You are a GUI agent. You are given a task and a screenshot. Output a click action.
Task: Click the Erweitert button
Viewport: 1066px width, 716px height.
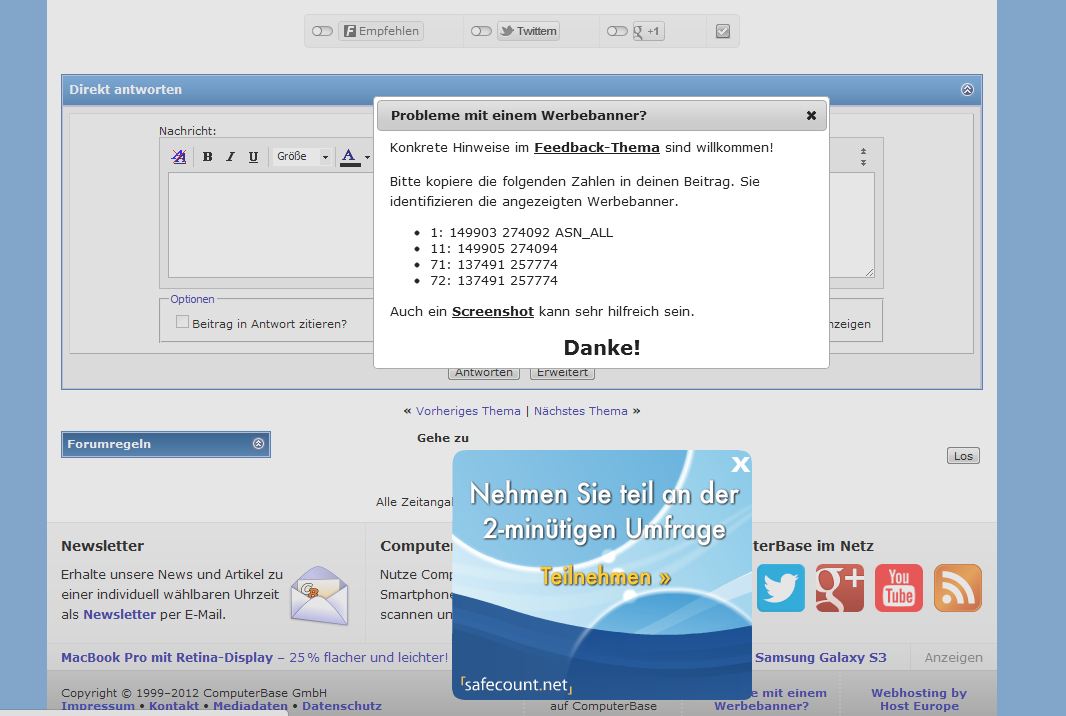562,373
